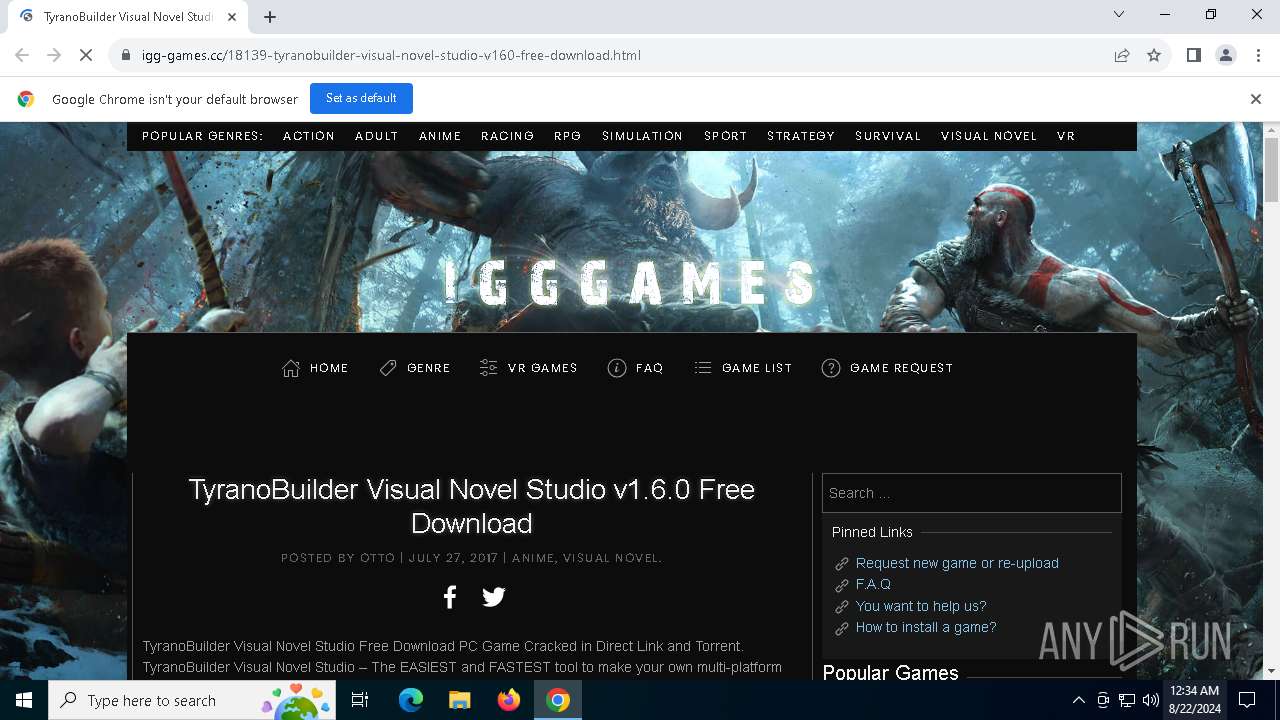
Task: Click the Game List lines icon
Action: (x=703, y=368)
